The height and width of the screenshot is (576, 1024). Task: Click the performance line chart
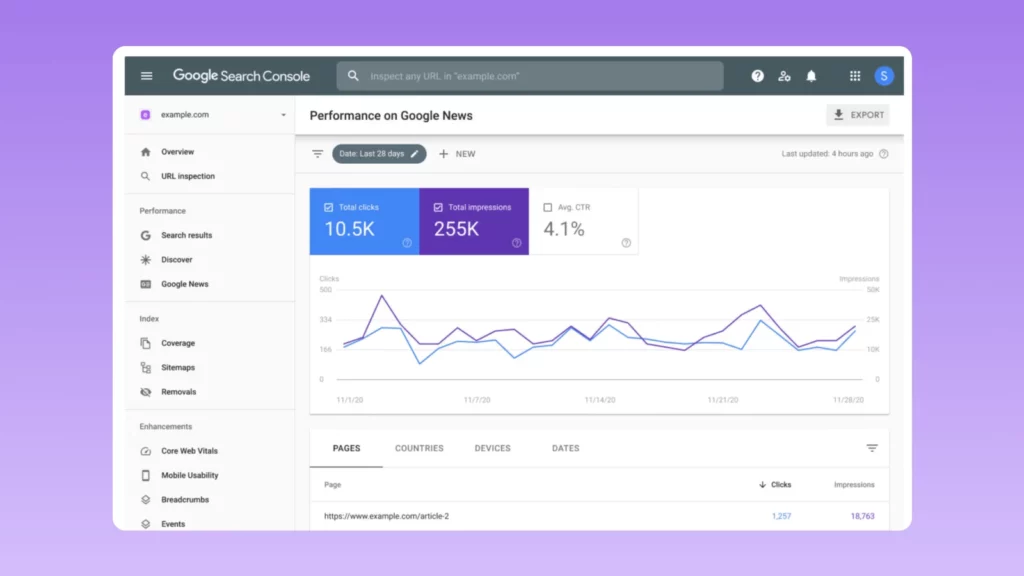coord(600,337)
